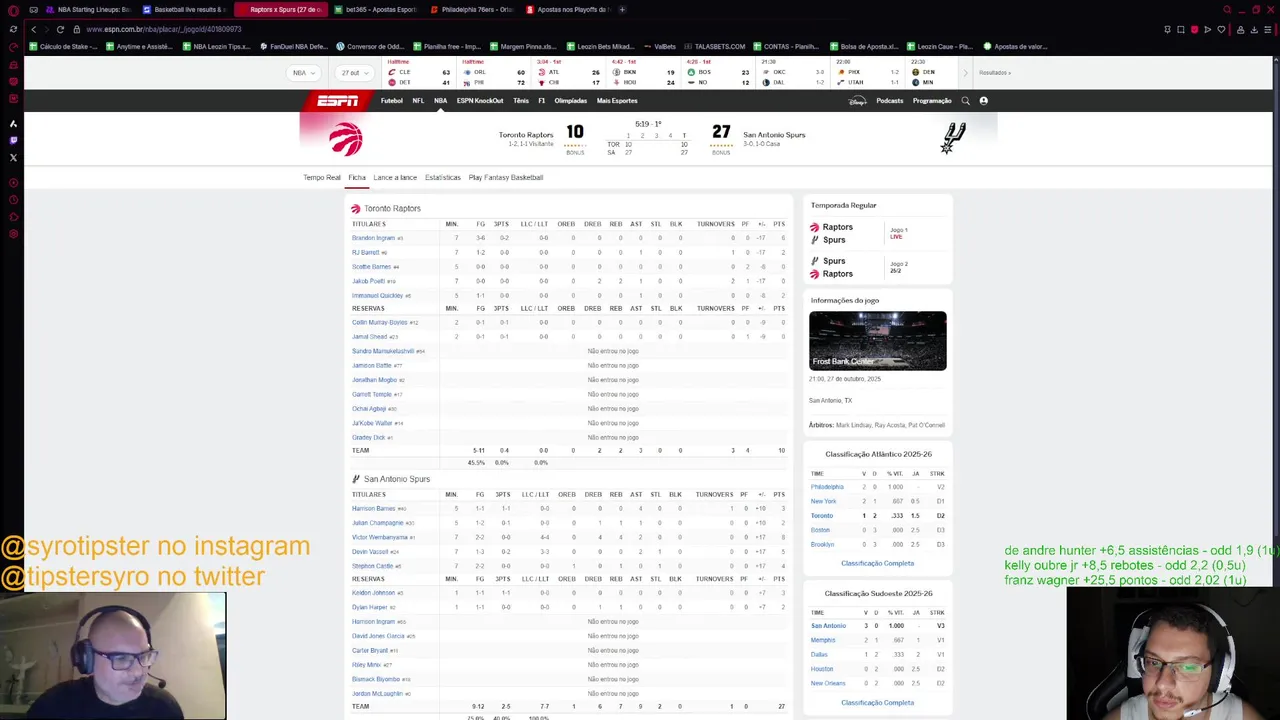The width and height of the screenshot is (1280, 720).
Task: Open the downloads icon in toolbar
Action: click(1252, 29)
